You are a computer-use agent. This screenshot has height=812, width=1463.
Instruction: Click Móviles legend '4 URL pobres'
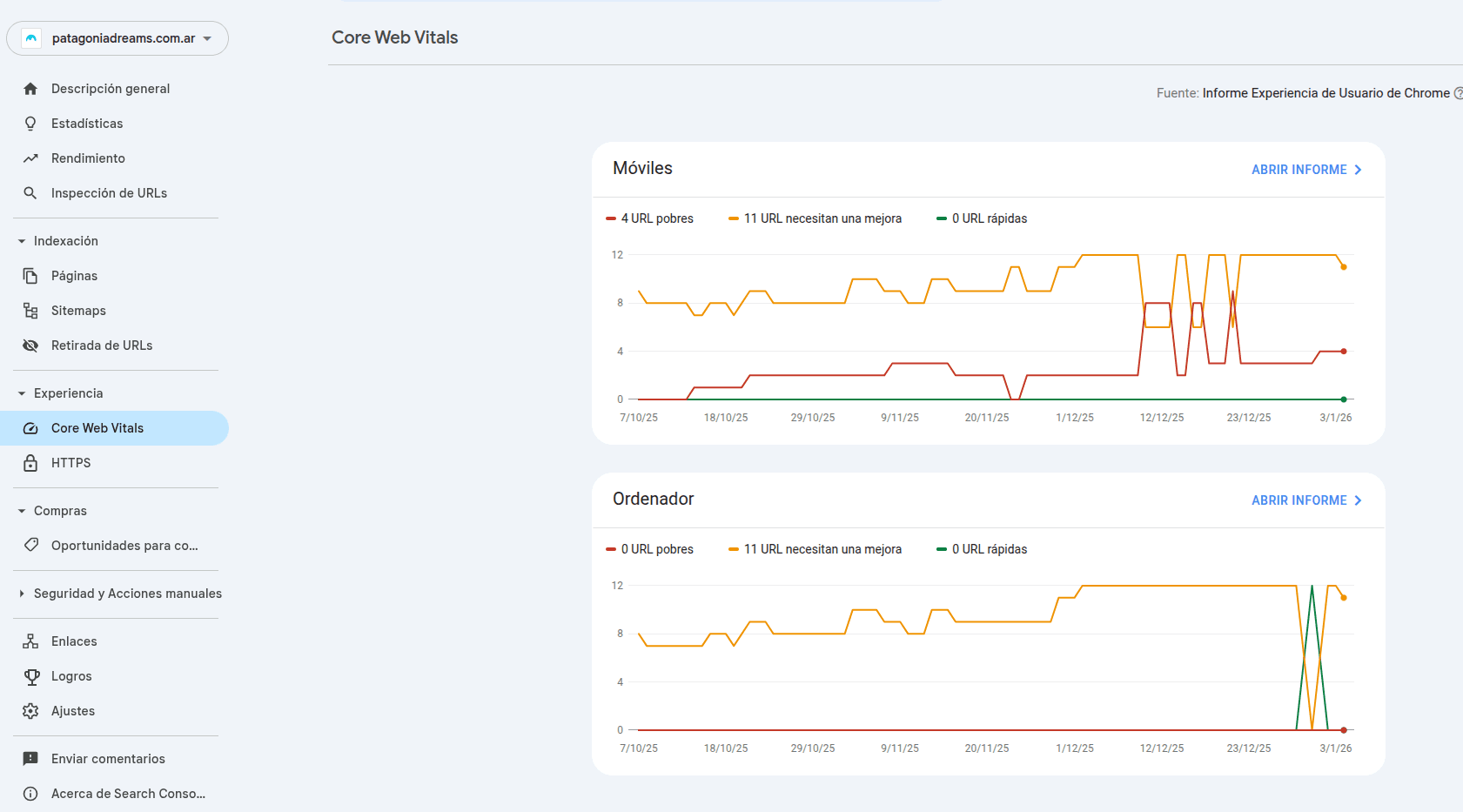tap(649, 218)
